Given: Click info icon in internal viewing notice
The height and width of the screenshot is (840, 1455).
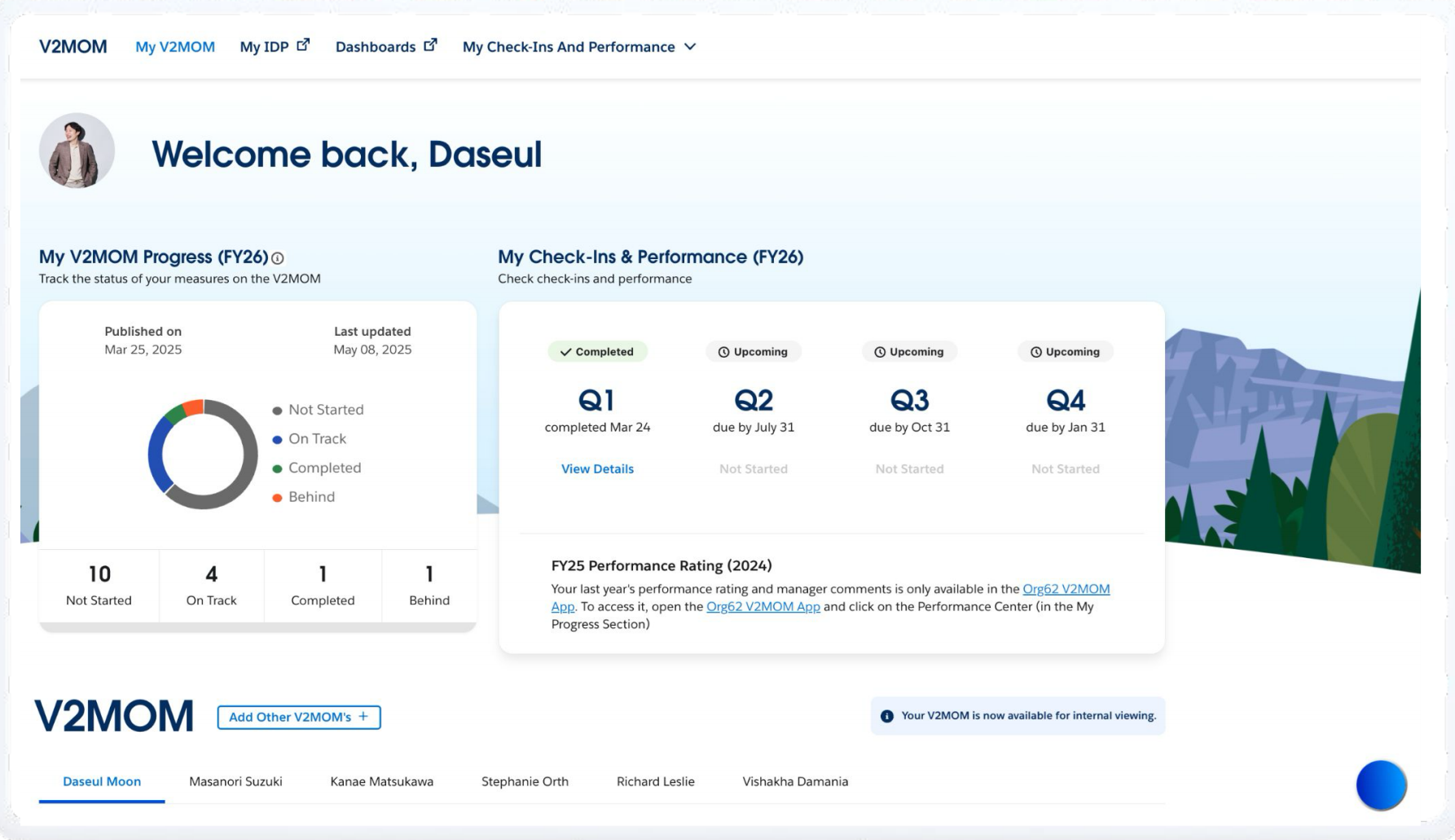Looking at the screenshot, I should (887, 716).
